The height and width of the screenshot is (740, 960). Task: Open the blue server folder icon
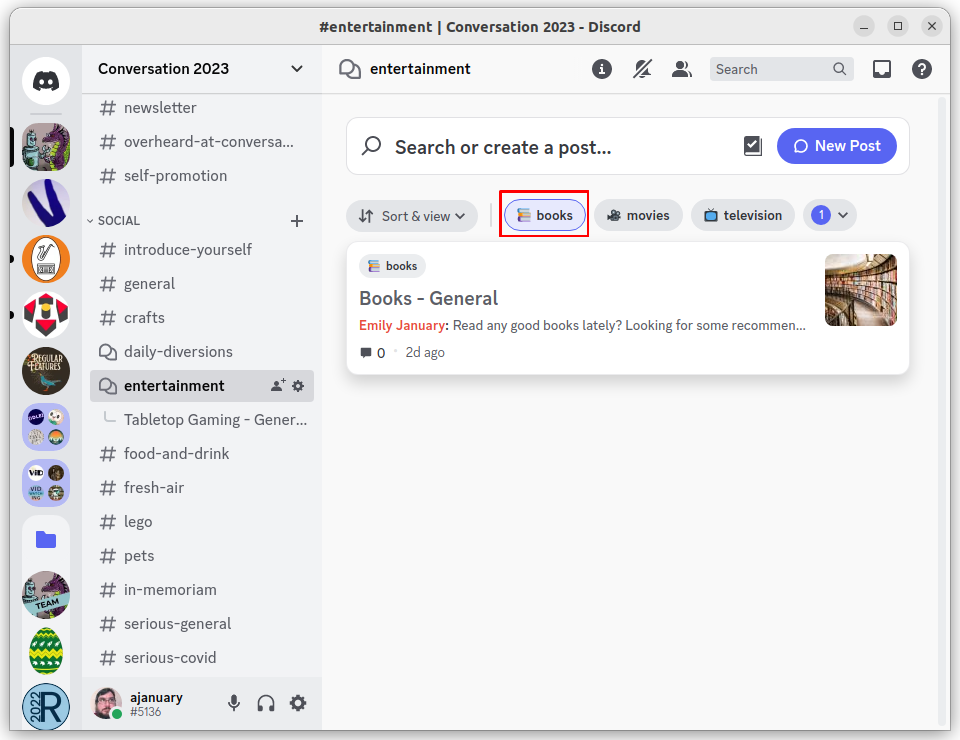pos(46,539)
